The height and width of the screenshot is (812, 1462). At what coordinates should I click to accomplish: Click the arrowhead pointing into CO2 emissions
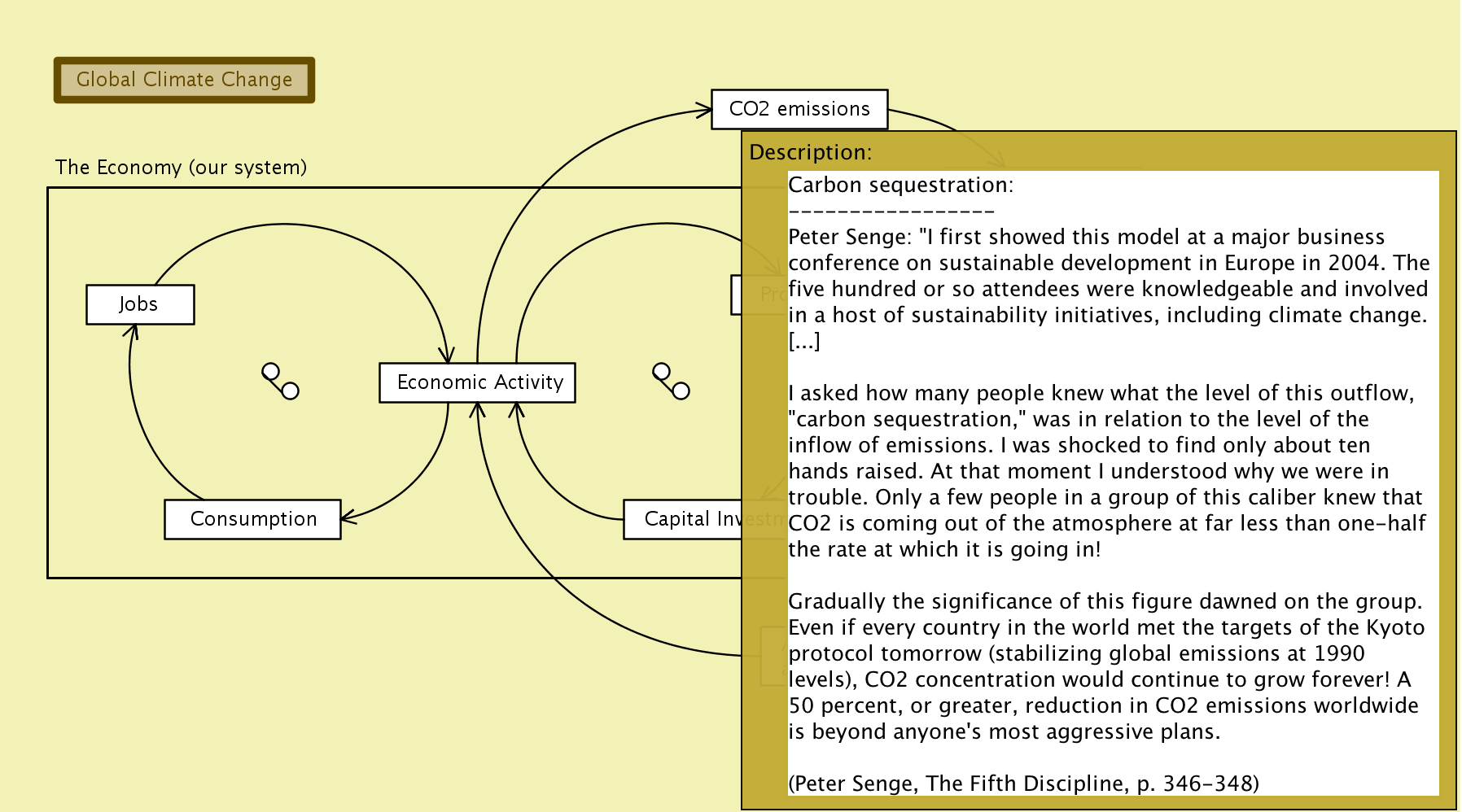[704, 110]
